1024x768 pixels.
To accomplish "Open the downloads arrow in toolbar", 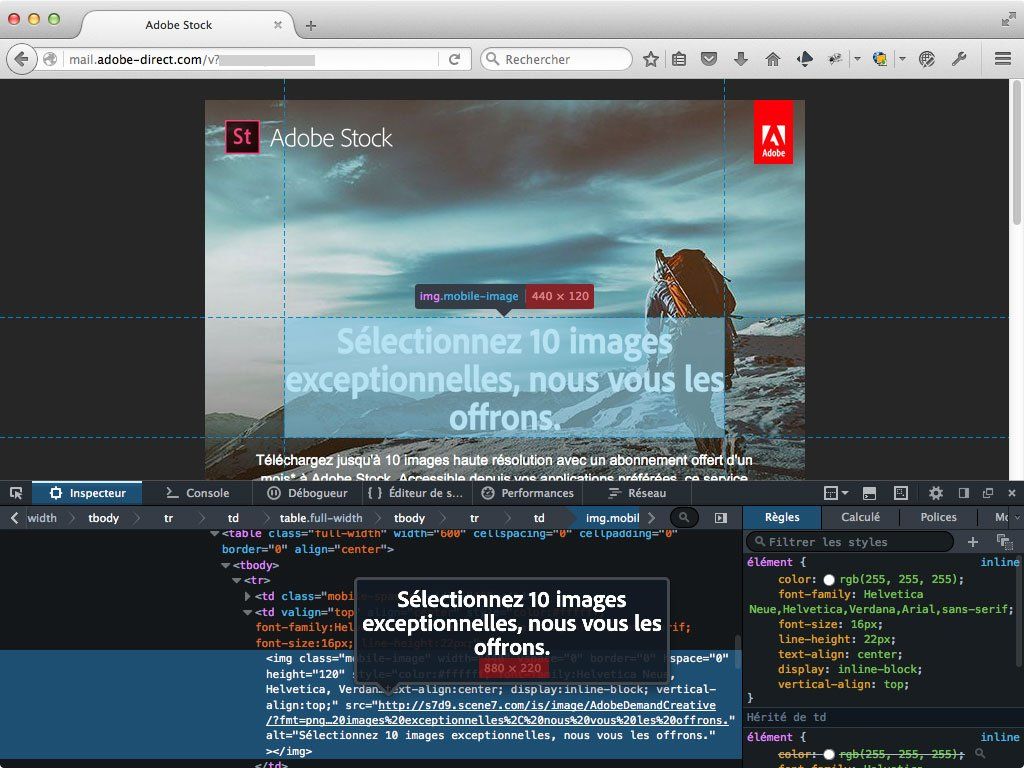I will click(741, 59).
